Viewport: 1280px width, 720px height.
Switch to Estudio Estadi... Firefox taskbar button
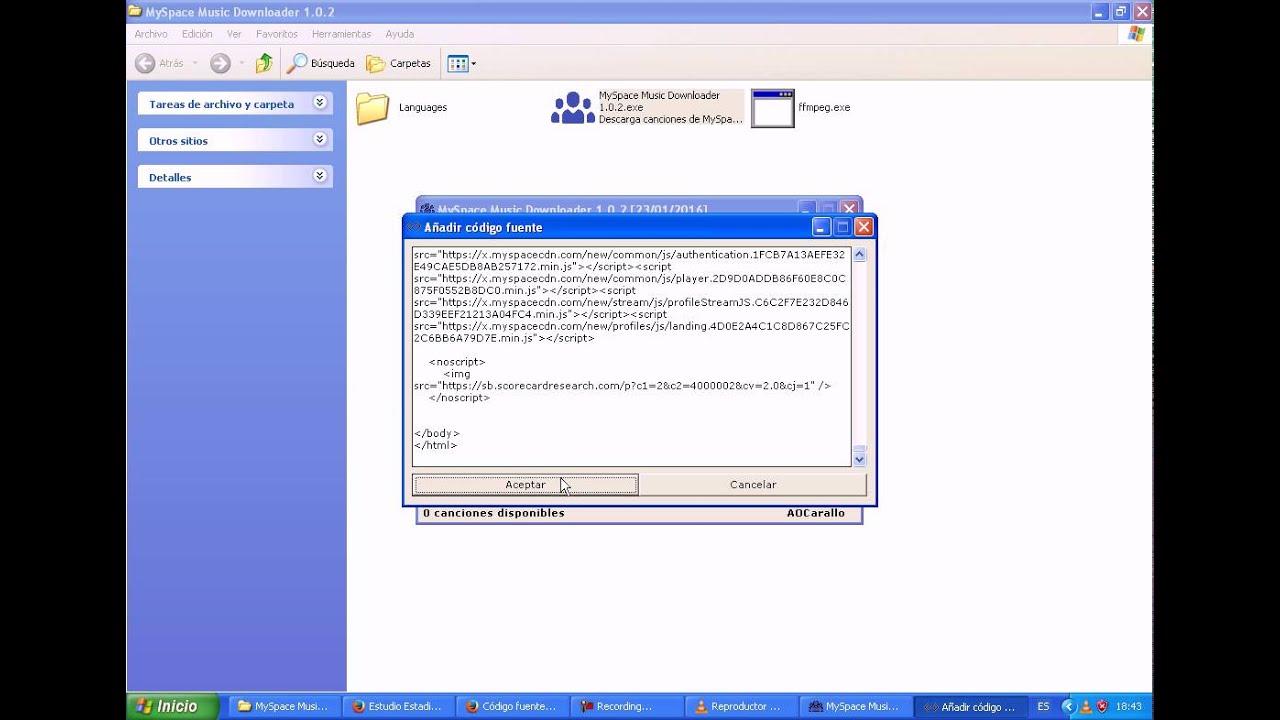pyautogui.click(x=397, y=706)
